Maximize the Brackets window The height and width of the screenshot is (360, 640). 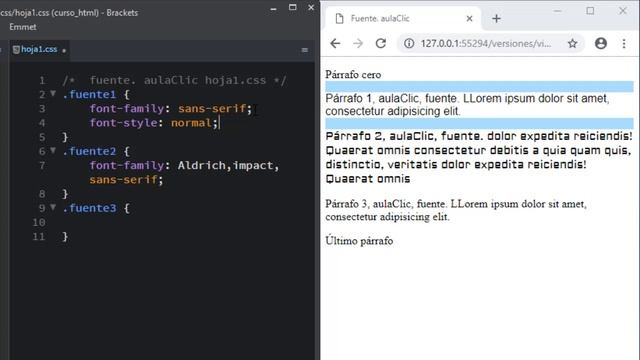click(x=293, y=7)
